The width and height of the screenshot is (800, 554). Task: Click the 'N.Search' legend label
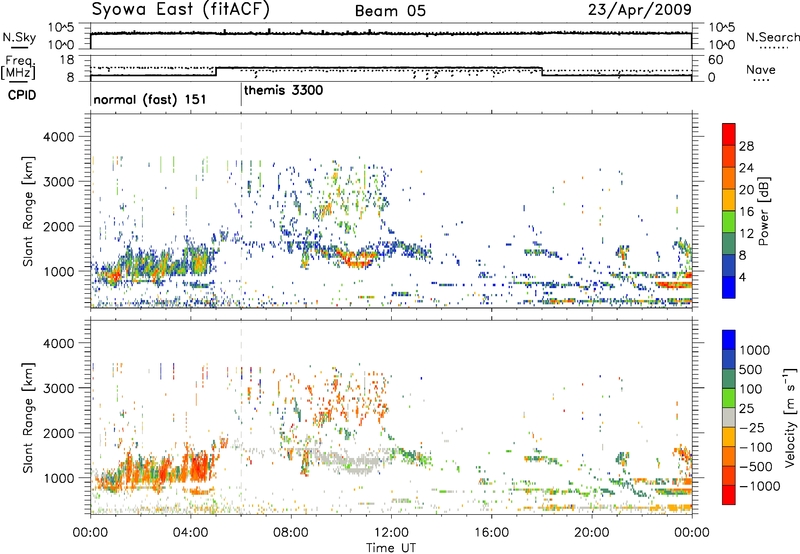(x=773, y=37)
